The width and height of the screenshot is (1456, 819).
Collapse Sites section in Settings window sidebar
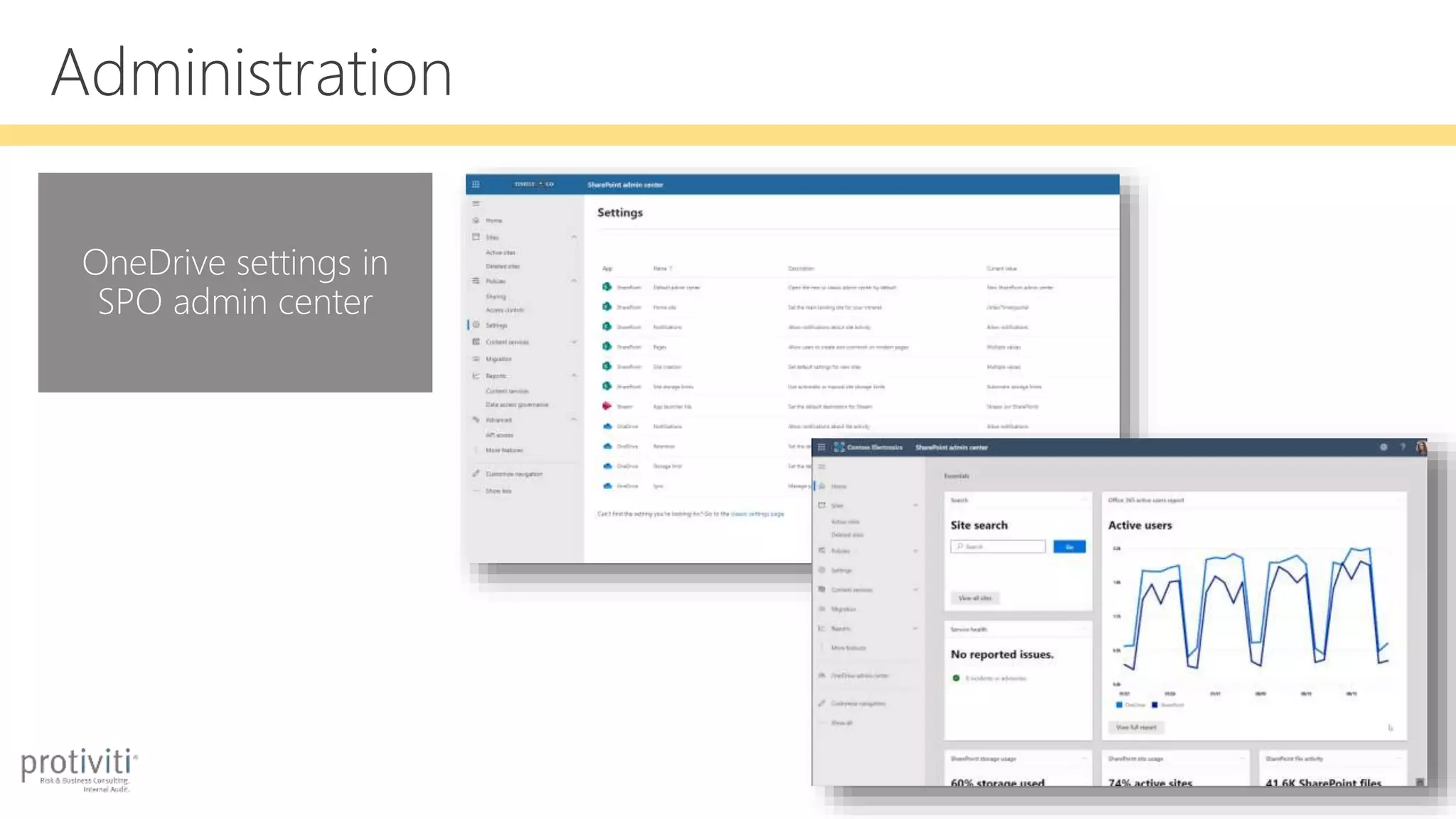(574, 237)
